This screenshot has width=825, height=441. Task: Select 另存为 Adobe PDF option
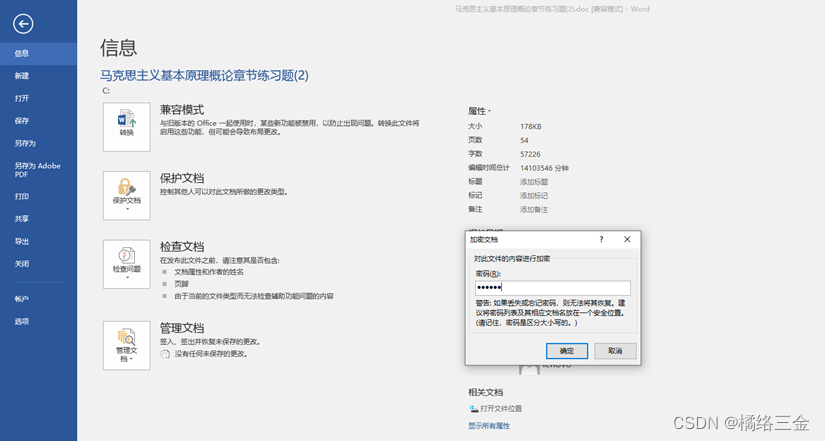[x=38, y=169]
